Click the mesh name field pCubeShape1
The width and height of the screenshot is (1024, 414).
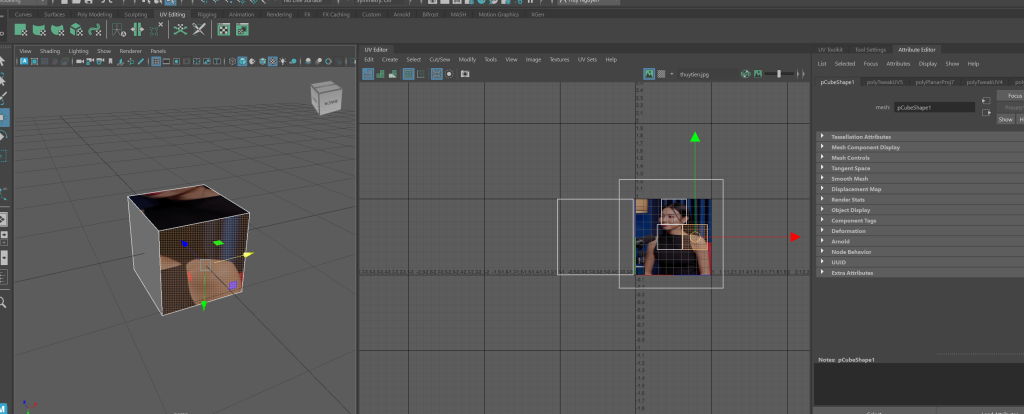[x=933, y=106]
